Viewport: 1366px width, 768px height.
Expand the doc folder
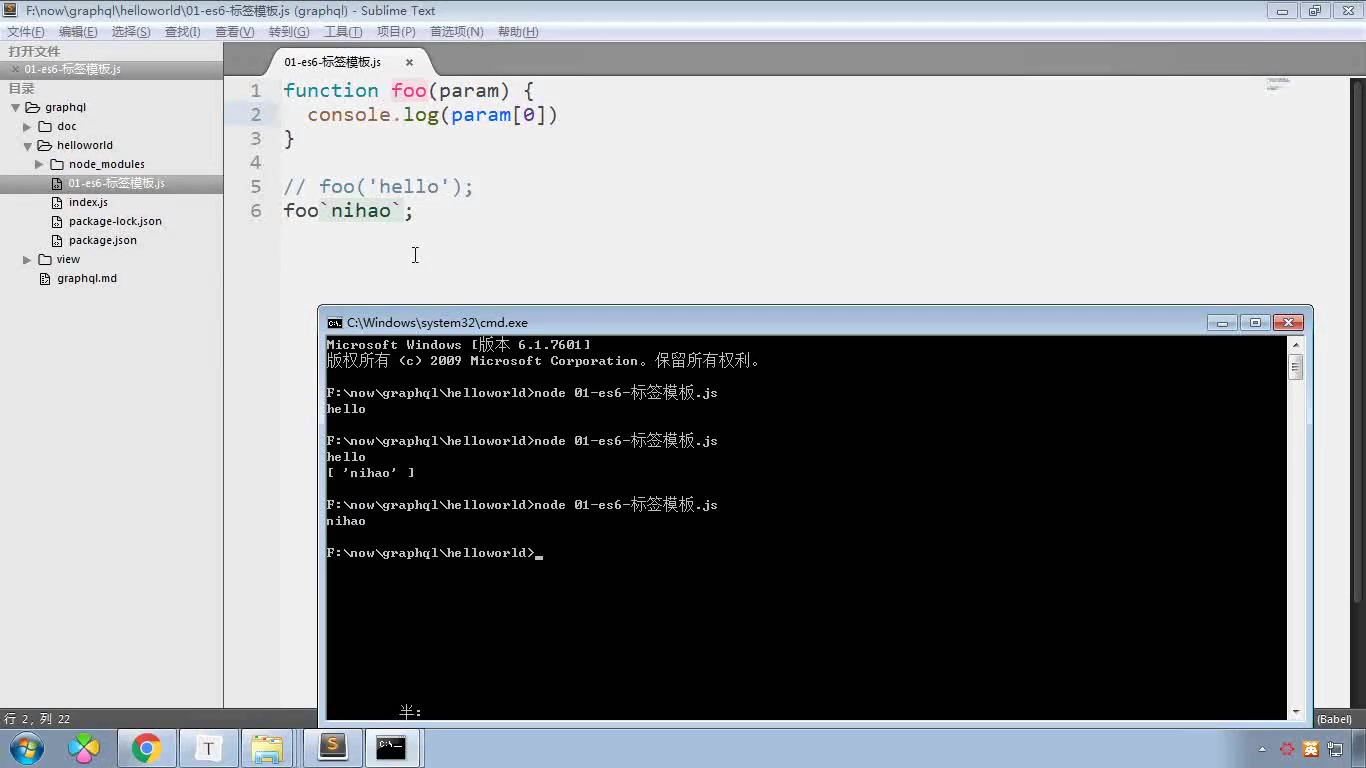(x=27, y=127)
